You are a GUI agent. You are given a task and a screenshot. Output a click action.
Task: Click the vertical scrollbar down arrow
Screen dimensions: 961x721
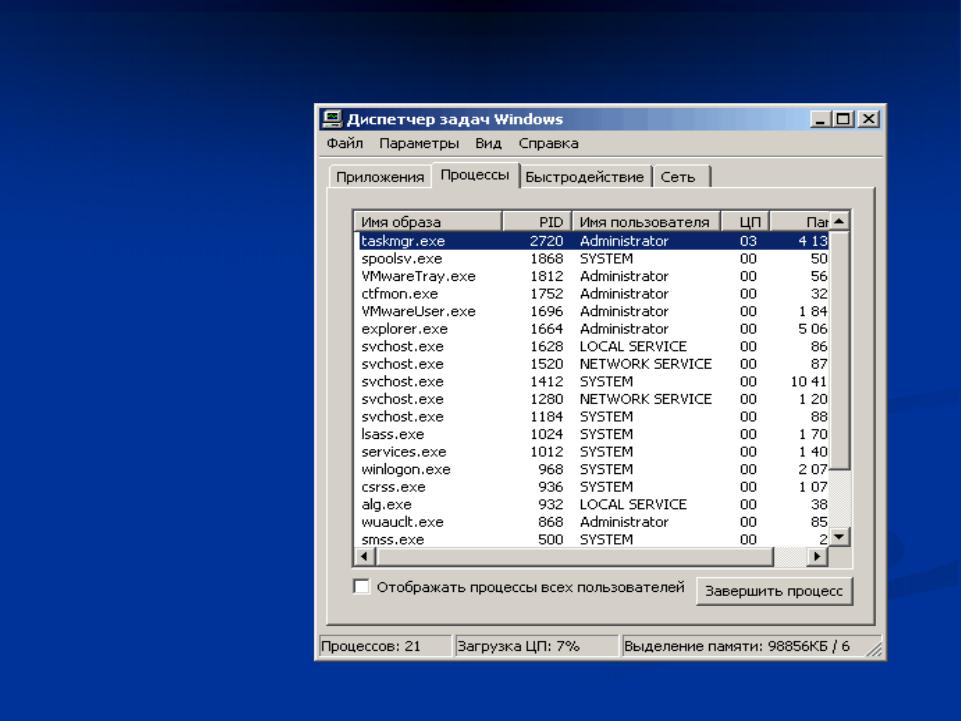(x=839, y=537)
